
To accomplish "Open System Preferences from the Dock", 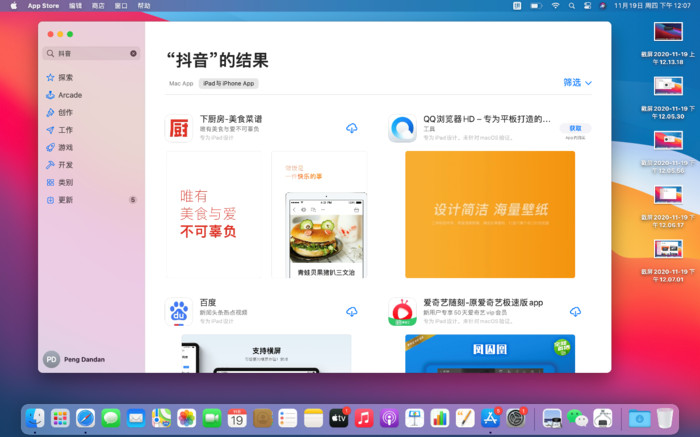I will (x=516, y=418).
